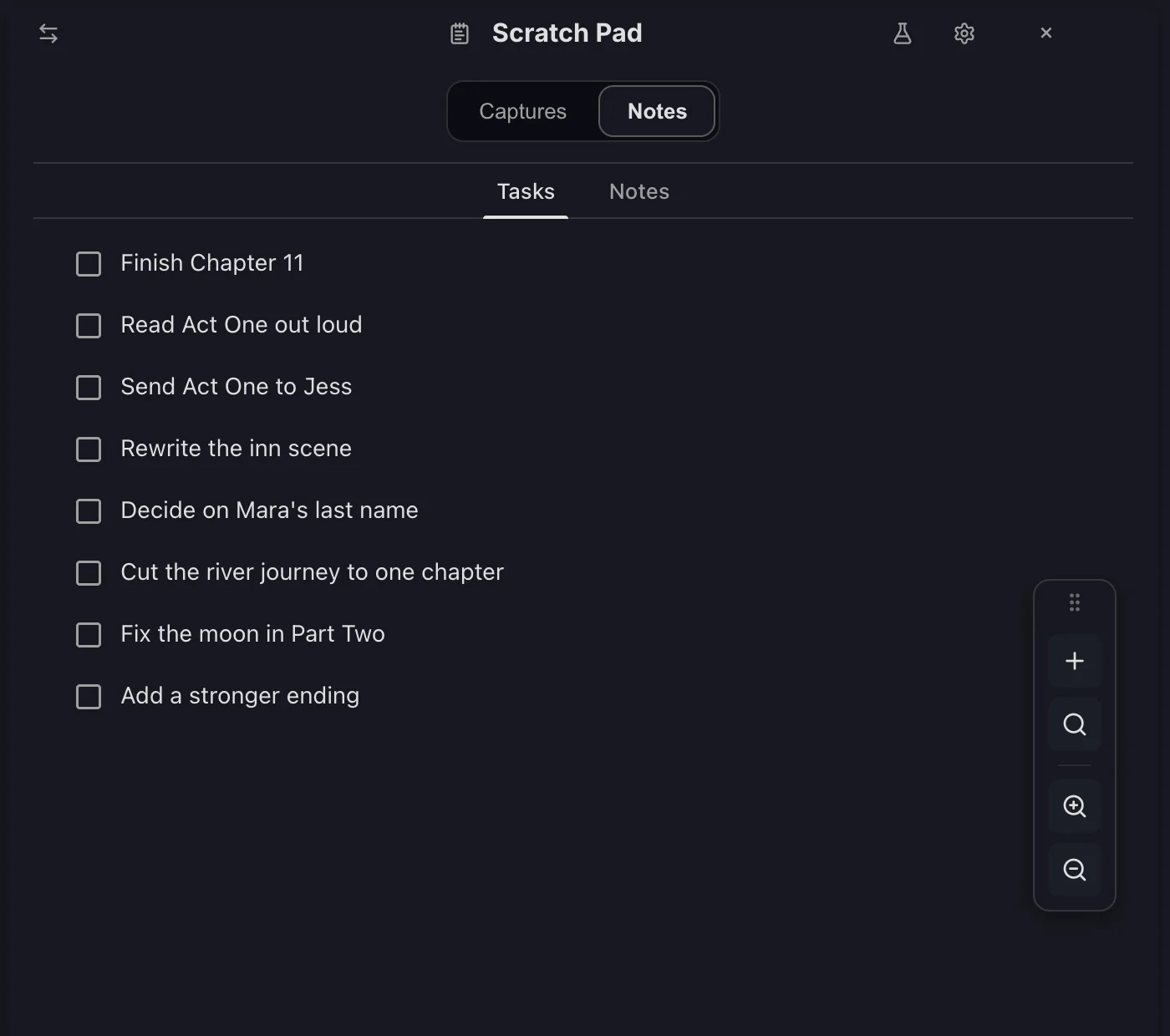Click the text Decide on Mara's last name
1170x1036 pixels.
pos(270,510)
